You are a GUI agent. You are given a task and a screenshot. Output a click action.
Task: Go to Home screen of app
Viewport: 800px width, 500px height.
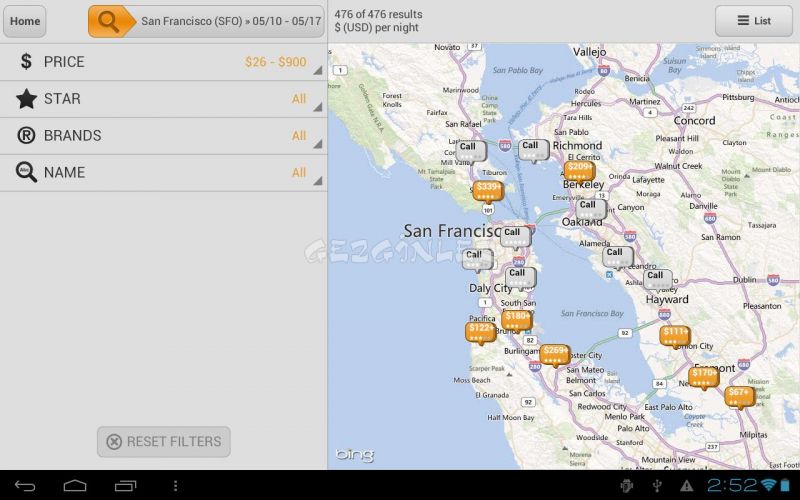(24, 21)
